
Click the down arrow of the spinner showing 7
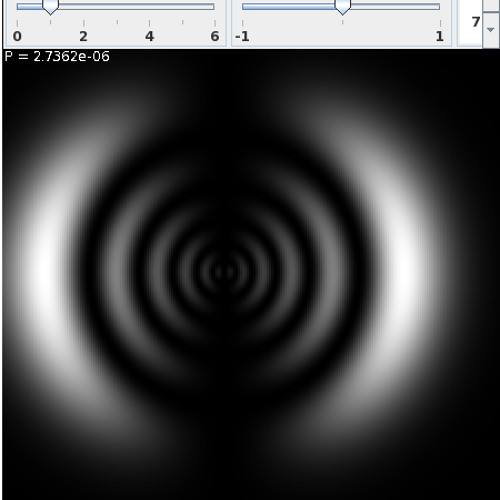tap(490, 30)
